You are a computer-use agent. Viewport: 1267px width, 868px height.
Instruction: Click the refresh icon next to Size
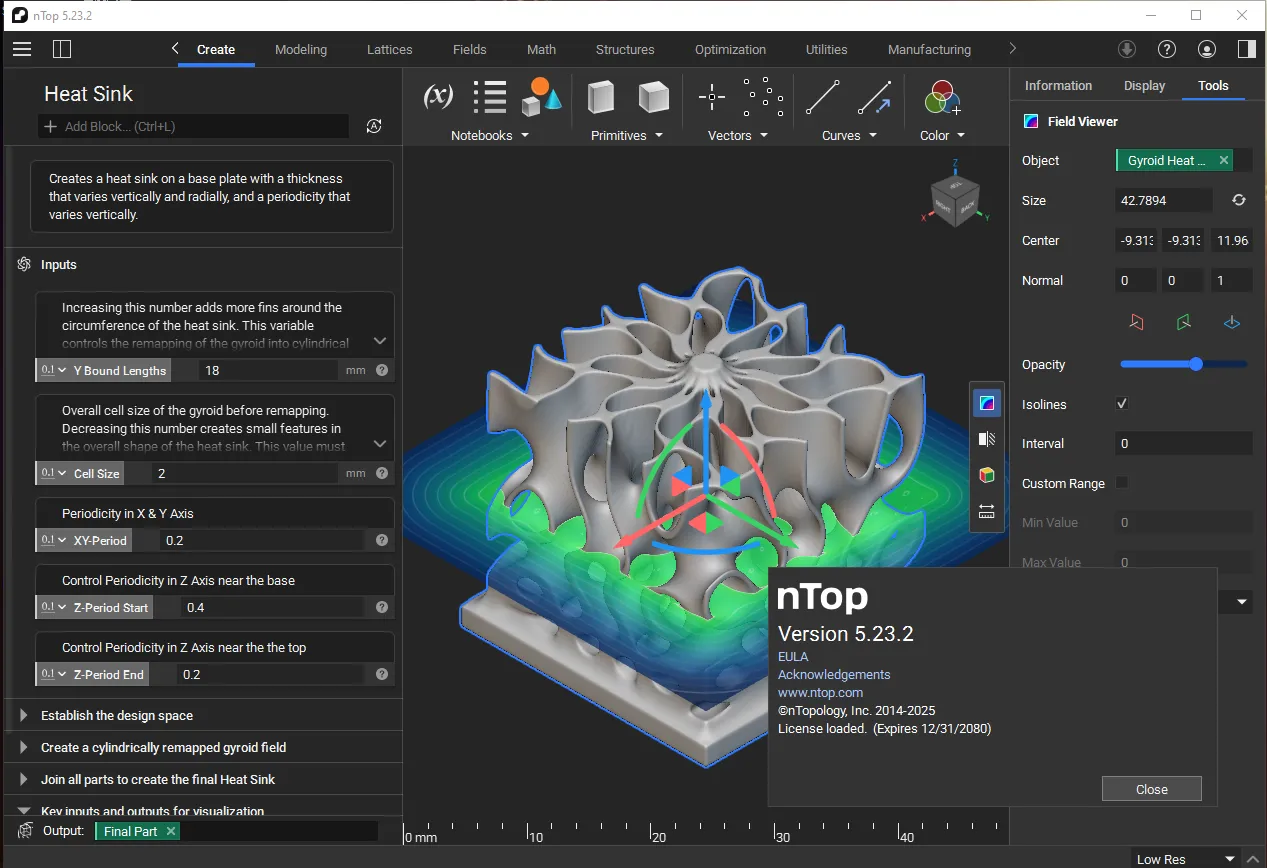(x=1238, y=200)
